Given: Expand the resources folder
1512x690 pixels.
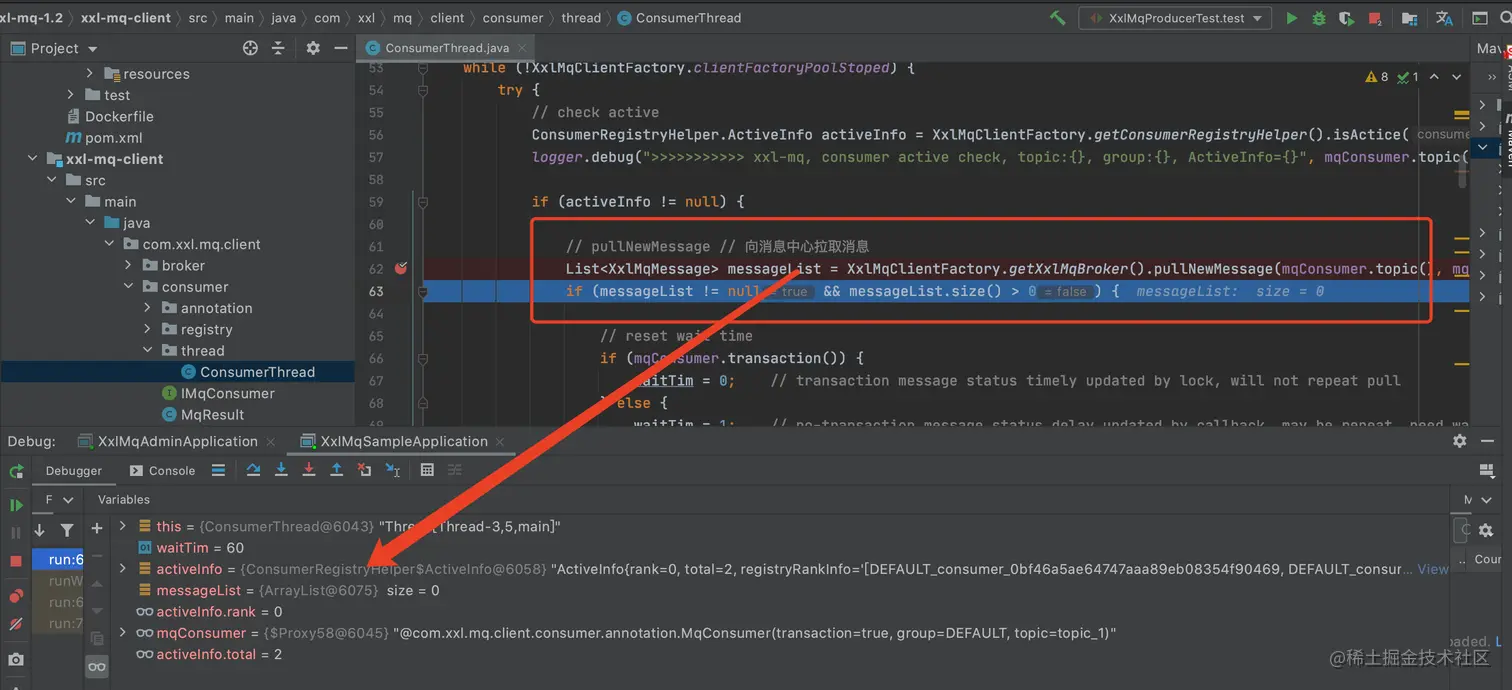Looking at the screenshot, I should click(x=89, y=73).
